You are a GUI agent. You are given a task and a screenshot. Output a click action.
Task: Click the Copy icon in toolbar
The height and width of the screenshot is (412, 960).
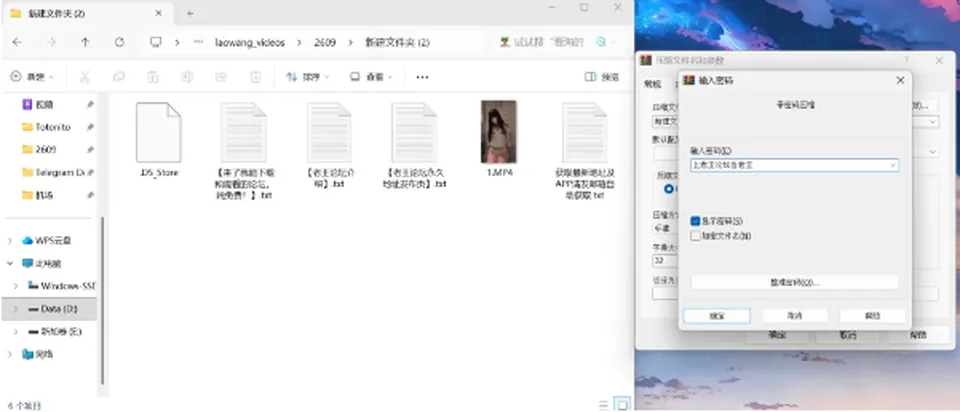(x=119, y=77)
